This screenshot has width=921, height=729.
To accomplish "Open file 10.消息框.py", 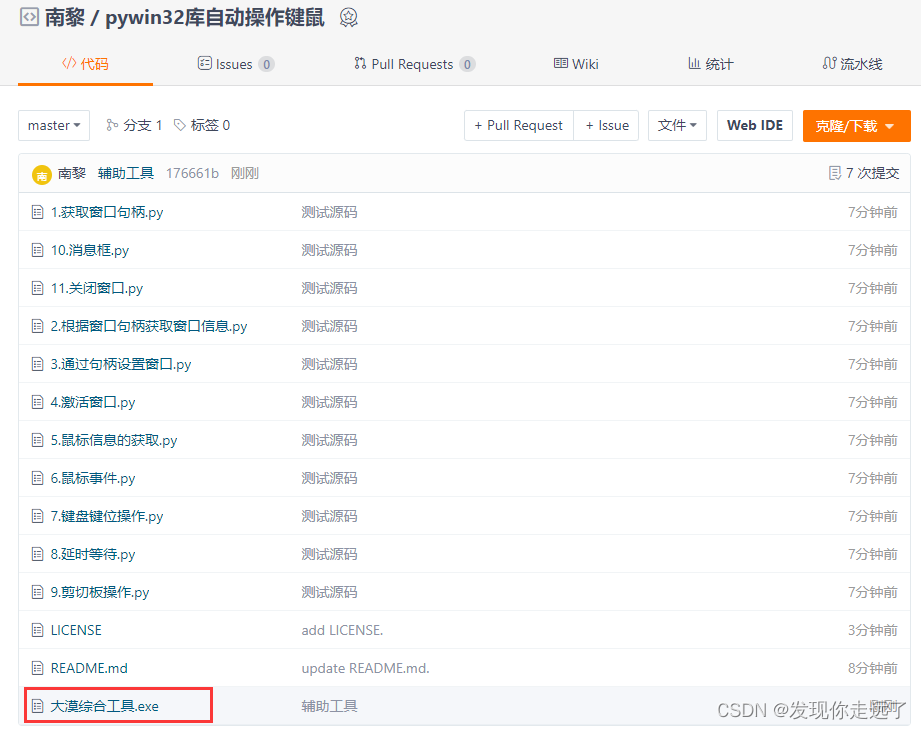I will (90, 250).
